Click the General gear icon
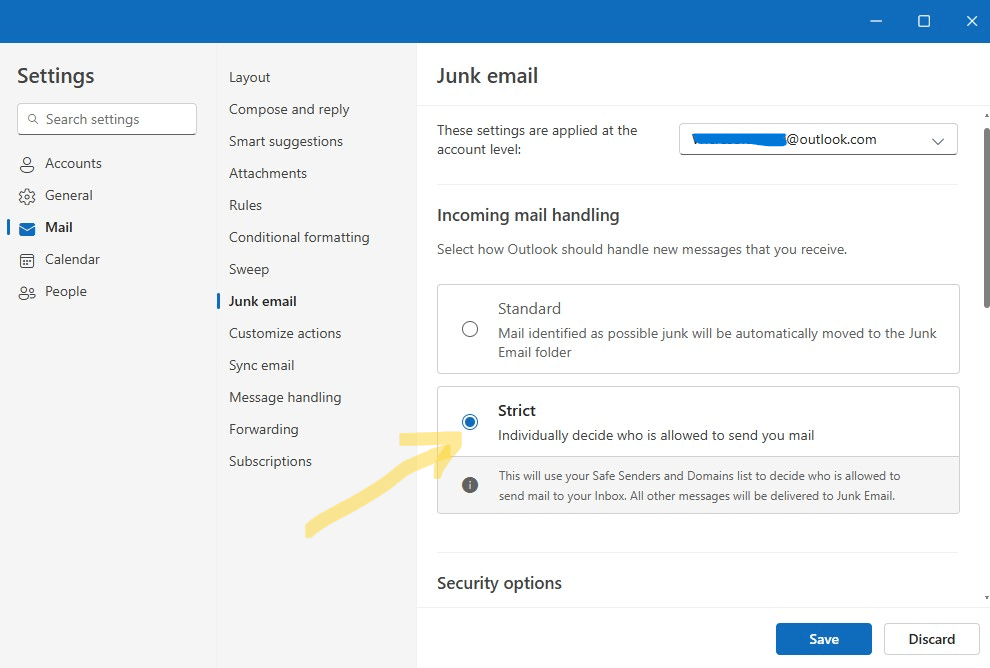 coord(27,196)
